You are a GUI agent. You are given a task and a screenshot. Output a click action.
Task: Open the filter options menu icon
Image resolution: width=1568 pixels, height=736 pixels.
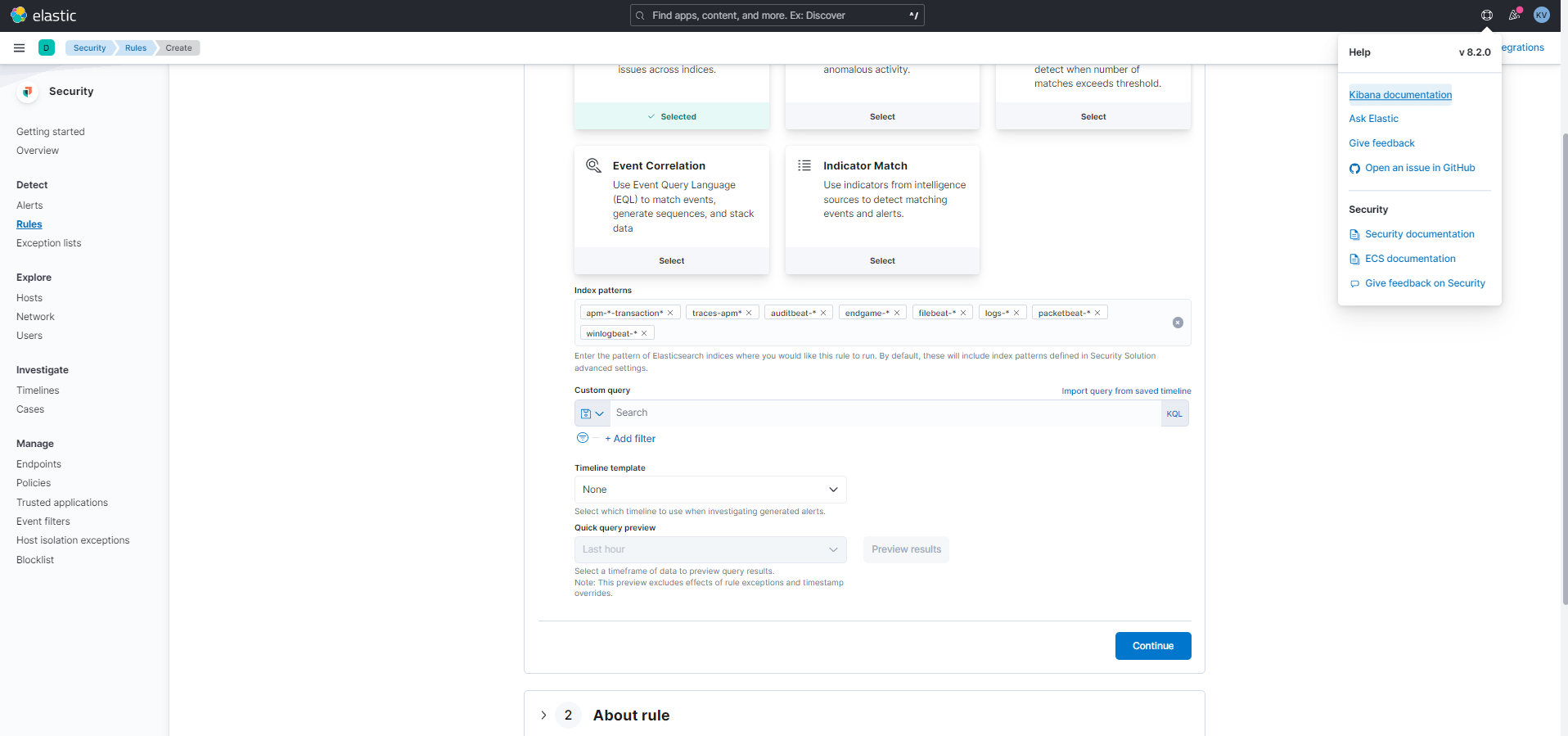583,438
